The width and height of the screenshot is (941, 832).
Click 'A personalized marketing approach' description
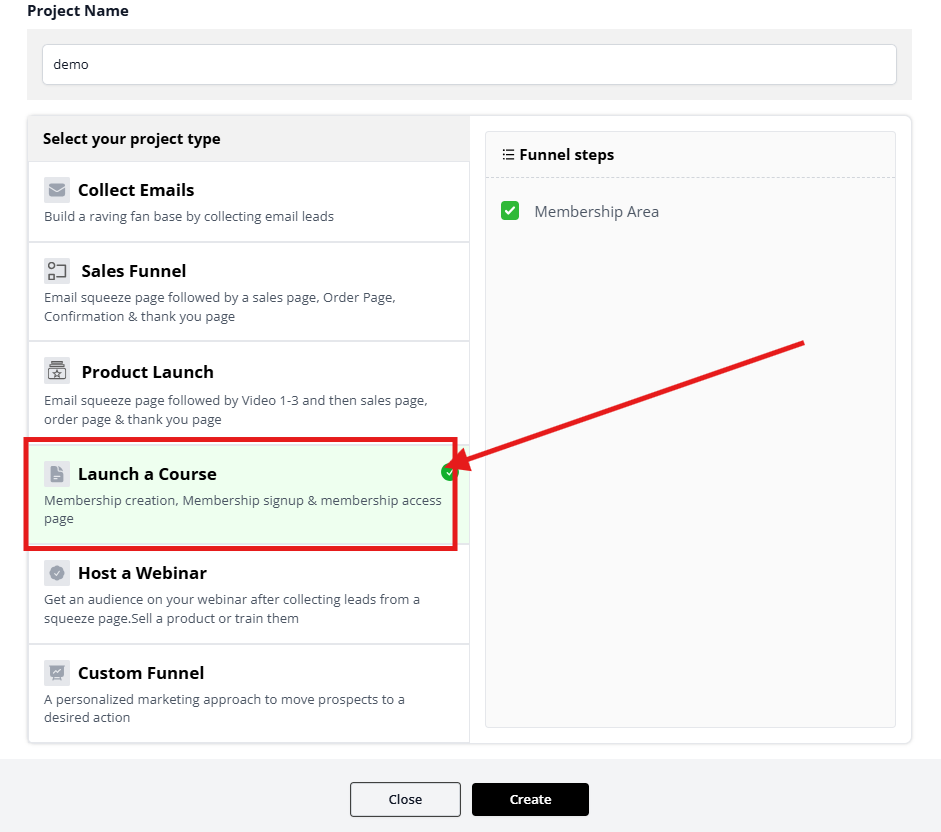(x=224, y=708)
